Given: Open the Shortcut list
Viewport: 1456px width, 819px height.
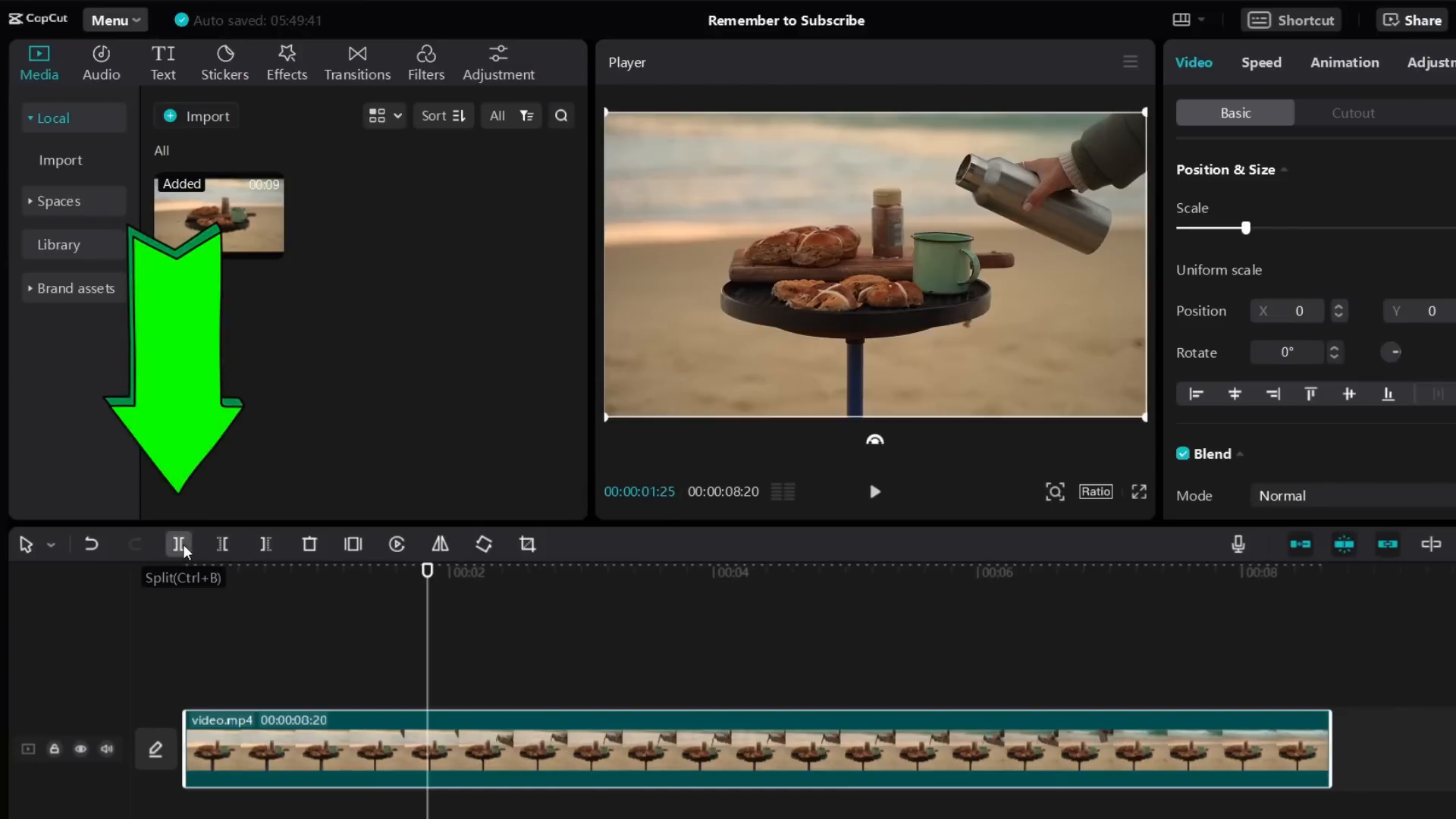Looking at the screenshot, I should click(x=1291, y=20).
